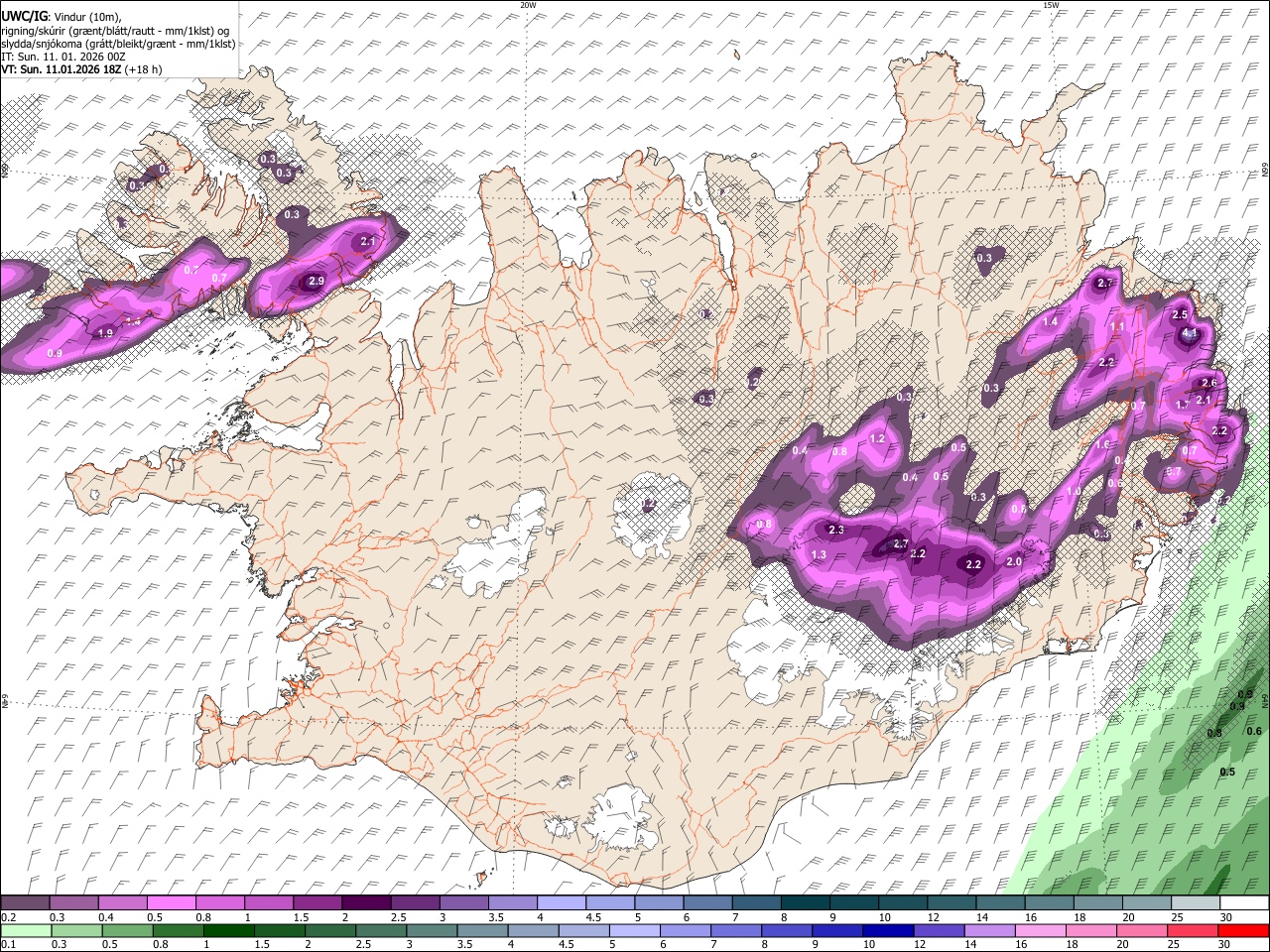The width and height of the screenshot is (1270, 952).
Task: Click the 1.1 snowfall value in the east
Action: point(1117,326)
